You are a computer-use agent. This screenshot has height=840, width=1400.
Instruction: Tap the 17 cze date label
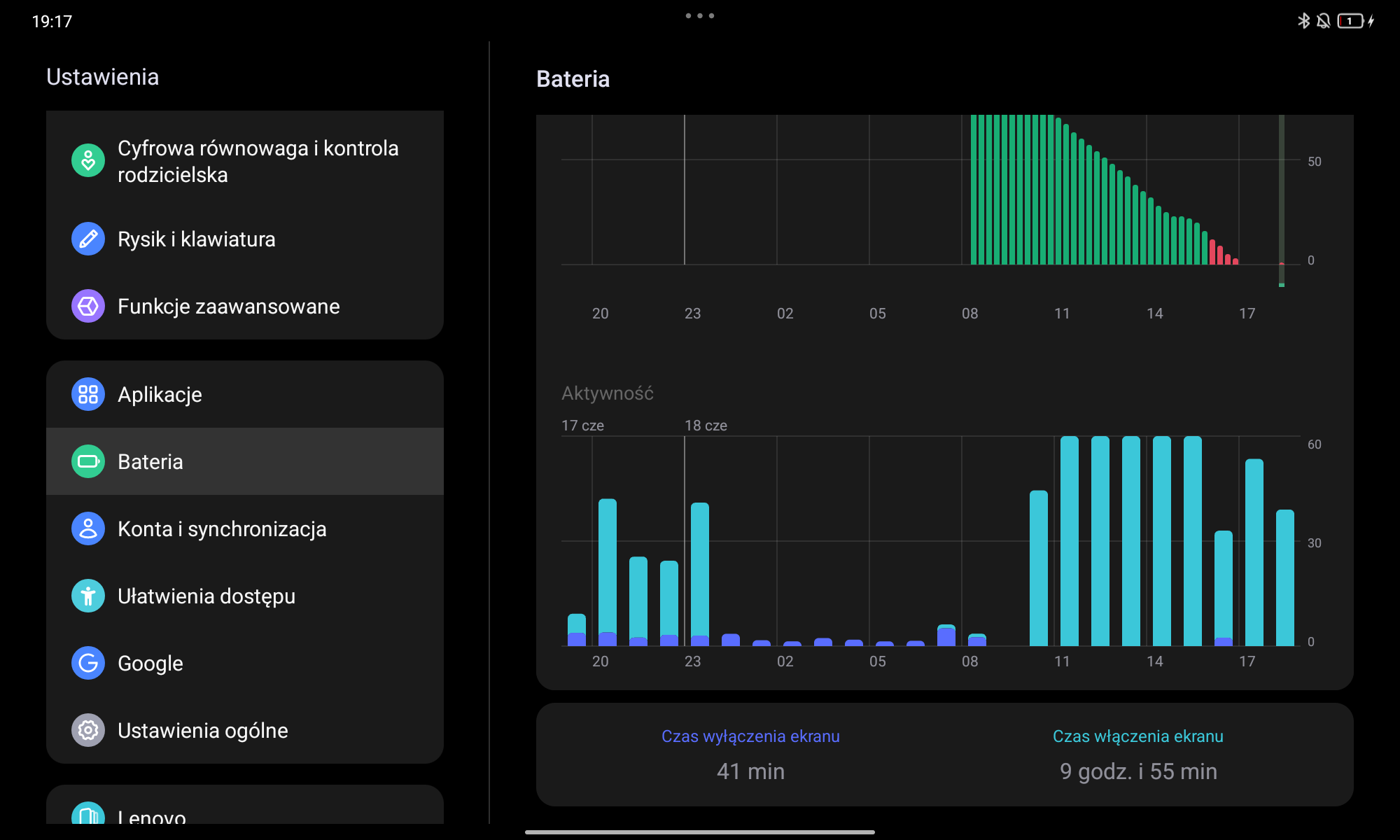click(x=582, y=426)
